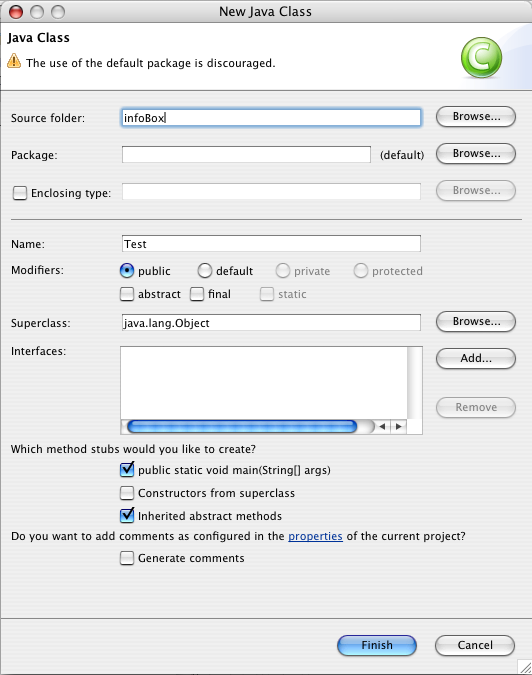
Task: Click the warning triangle icon
Action: tap(14, 61)
